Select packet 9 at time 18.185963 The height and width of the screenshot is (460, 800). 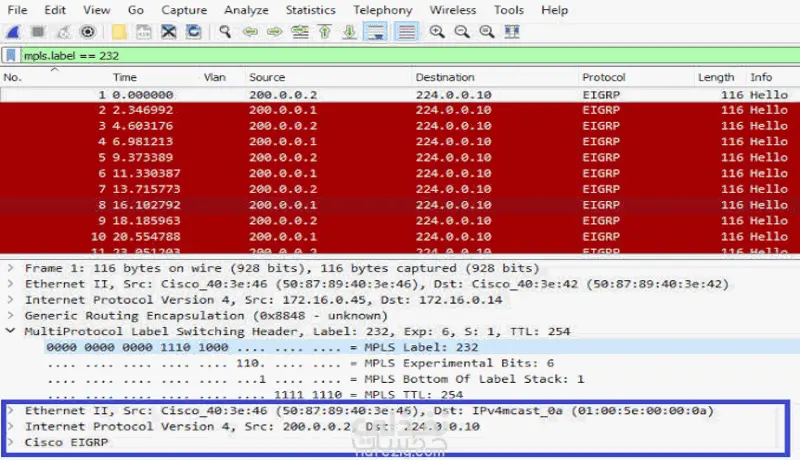[400, 221]
